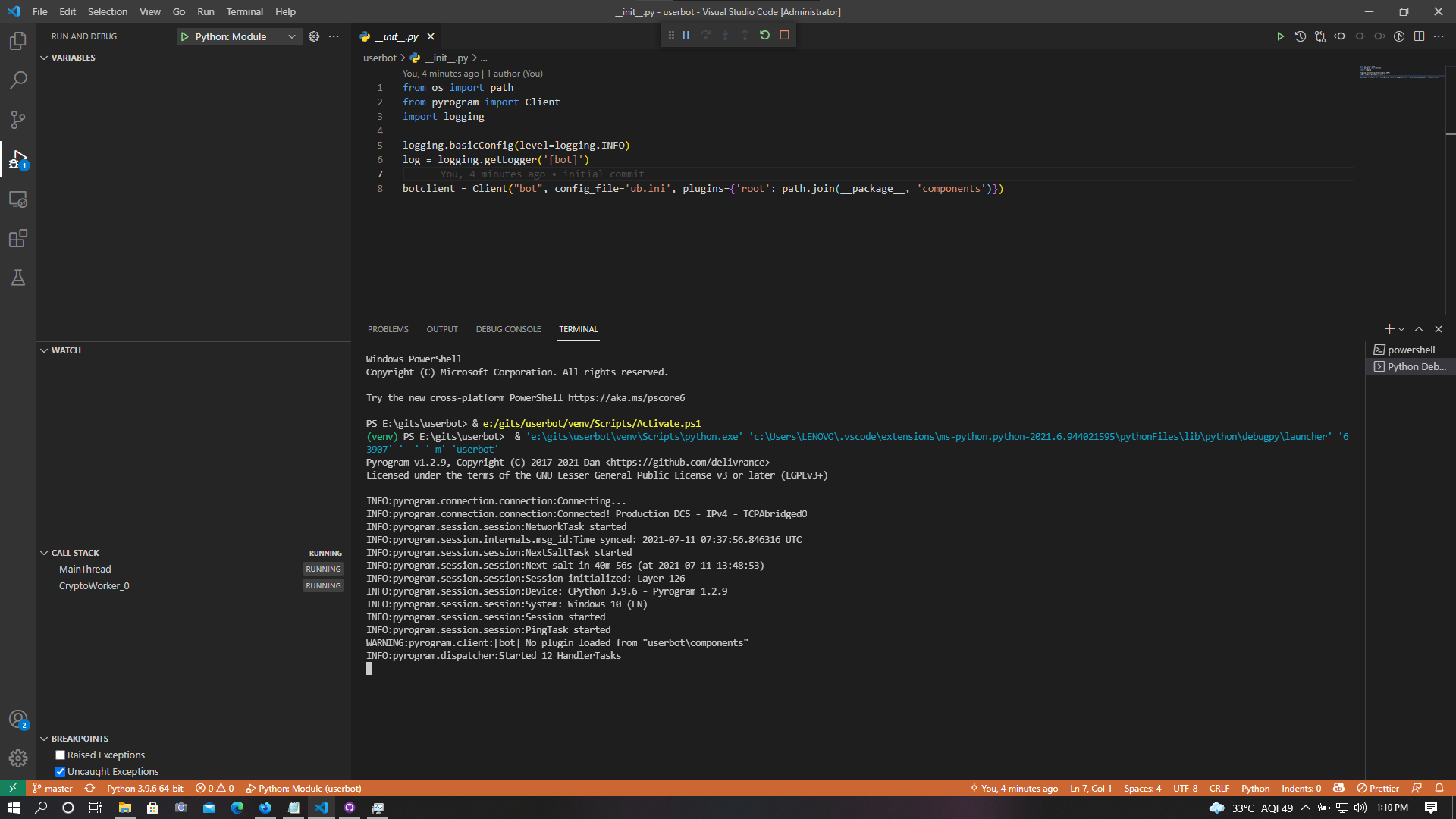Toggle the Raised Exceptions breakpoint checkbox
Image resolution: width=1456 pixels, height=819 pixels.
point(60,755)
